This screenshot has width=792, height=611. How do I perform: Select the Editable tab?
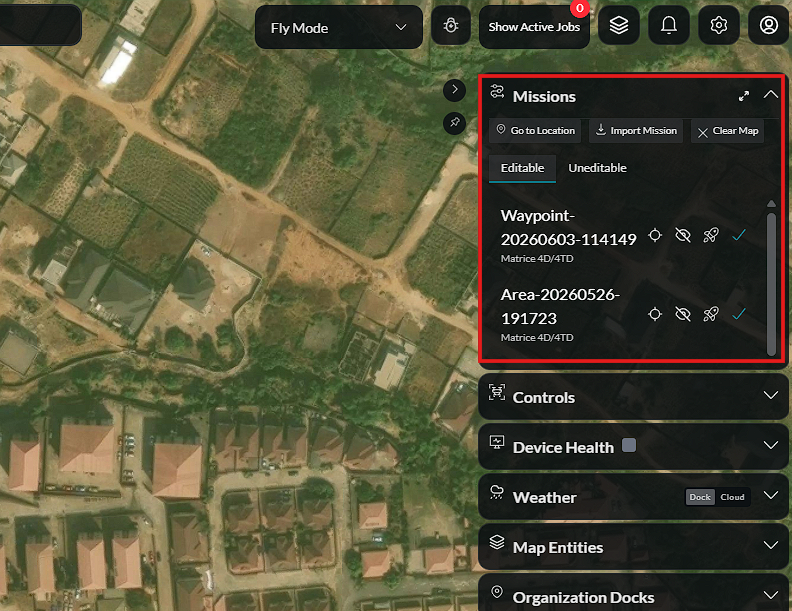[x=522, y=168]
